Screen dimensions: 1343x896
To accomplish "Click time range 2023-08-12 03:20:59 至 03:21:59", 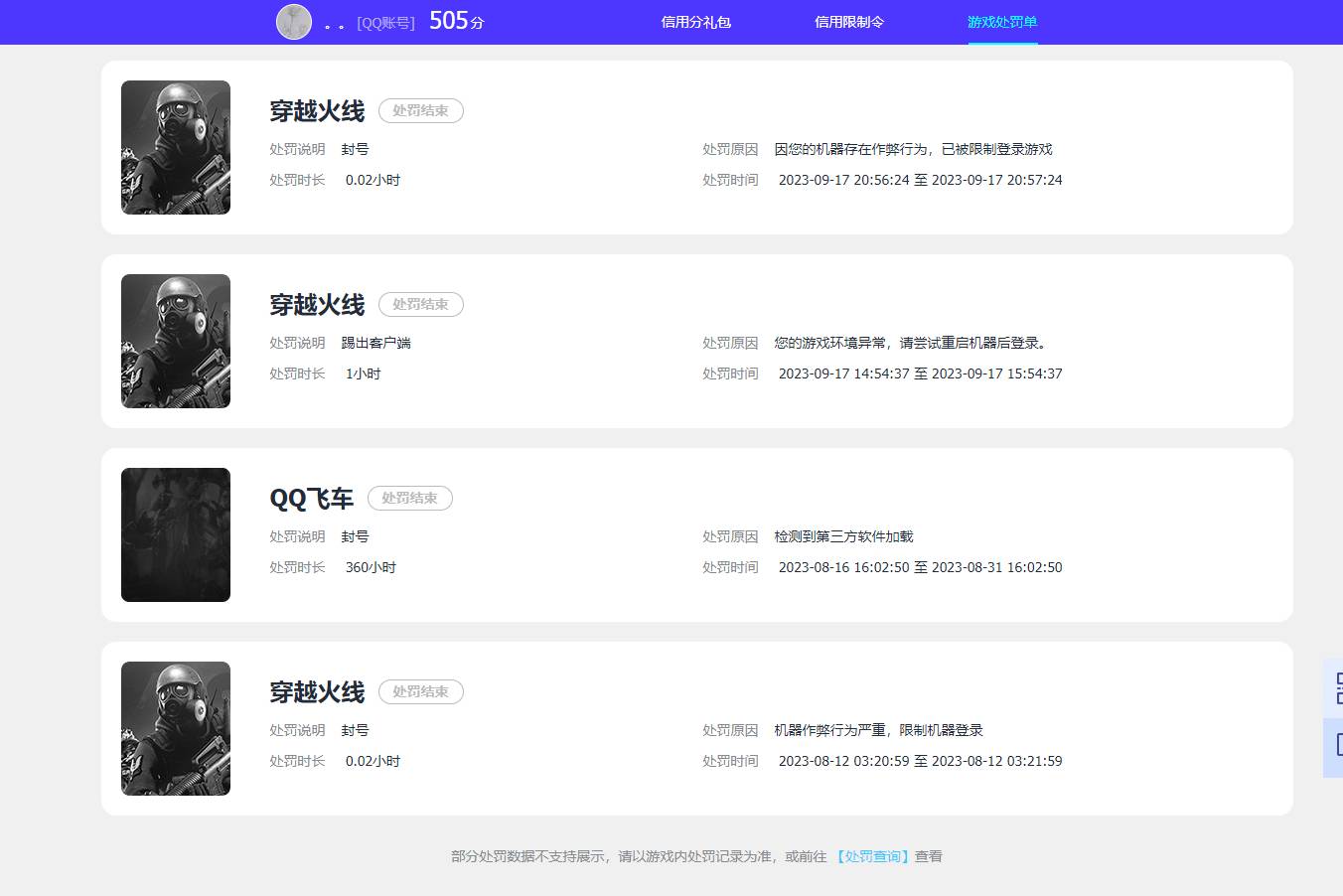I will [x=920, y=761].
